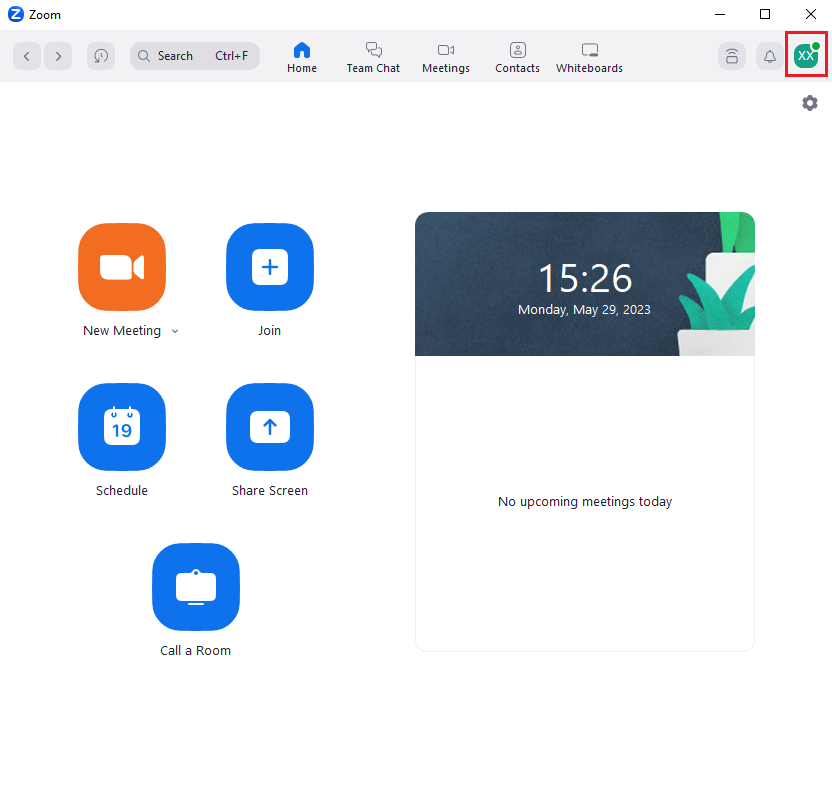This screenshot has width=832, height=785.
Task: Click the Join label
Action: tap(270, 331)
